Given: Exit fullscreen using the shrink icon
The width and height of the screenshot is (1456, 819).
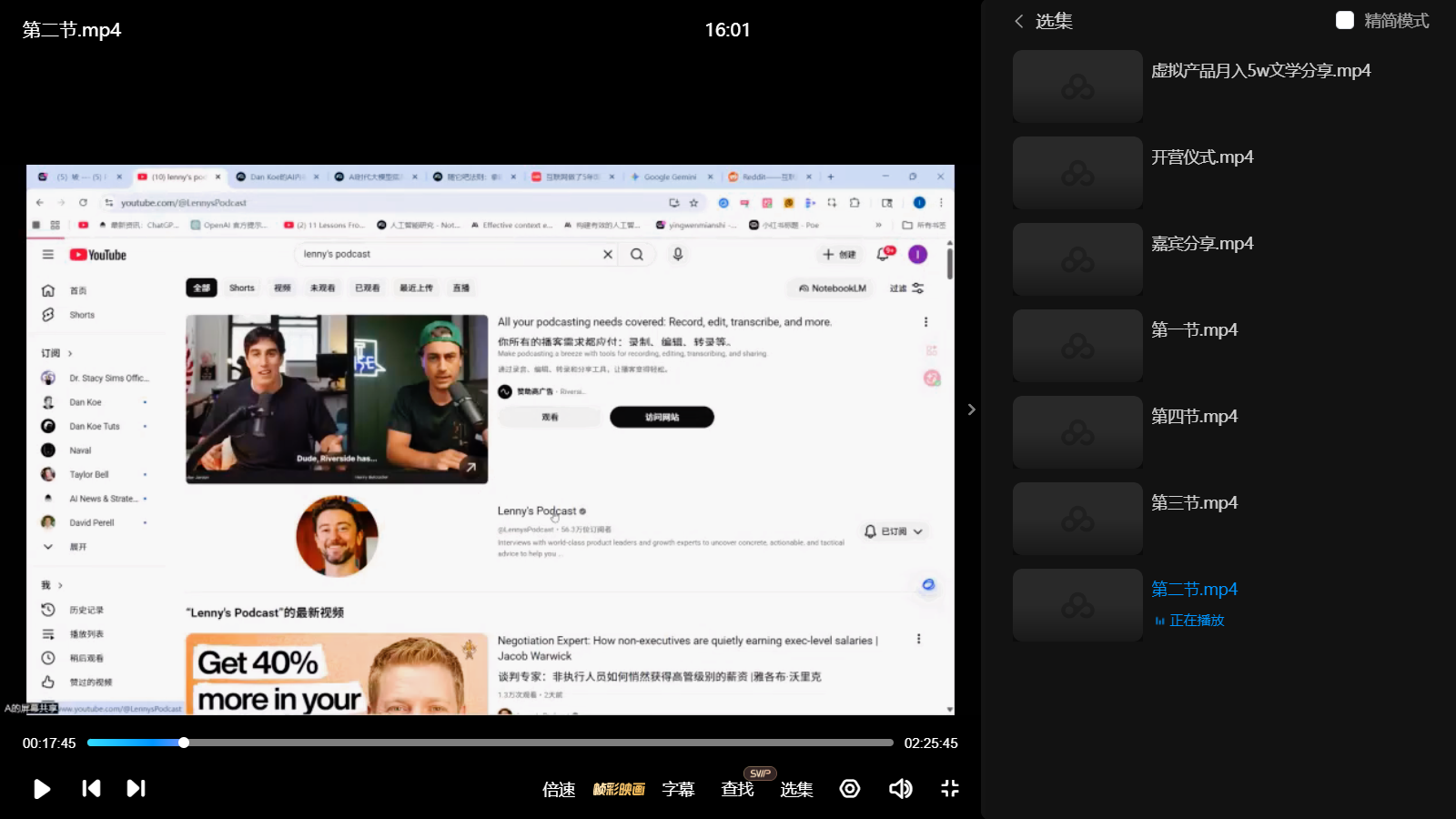Looking at the screenshot, I should click(x=950, y=789).
